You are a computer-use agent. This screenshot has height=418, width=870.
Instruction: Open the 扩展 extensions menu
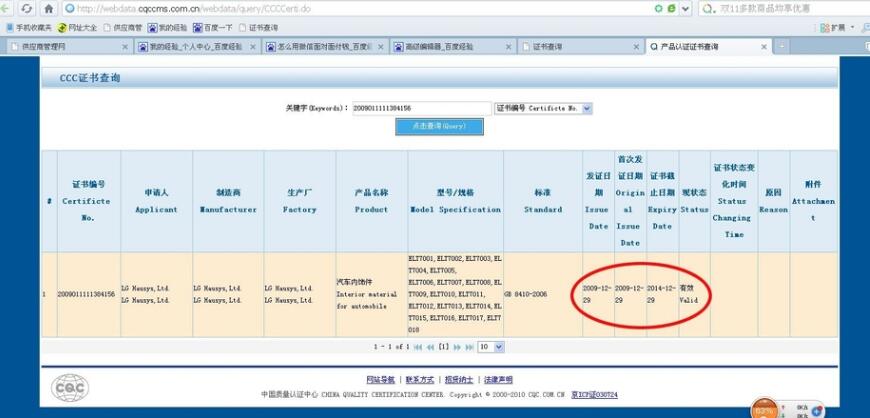pos(837,27)
